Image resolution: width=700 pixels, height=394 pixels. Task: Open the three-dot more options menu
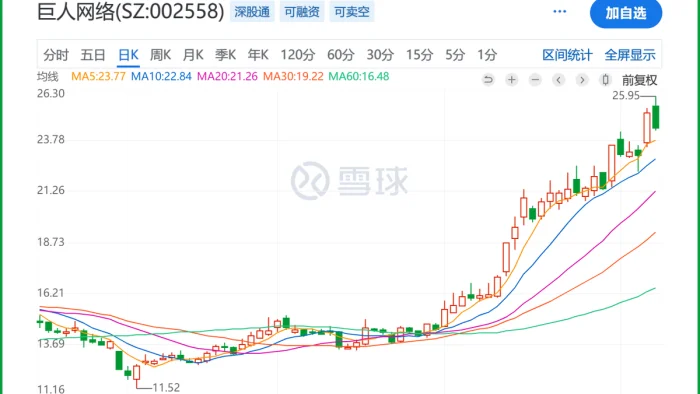tap(560, 12)
